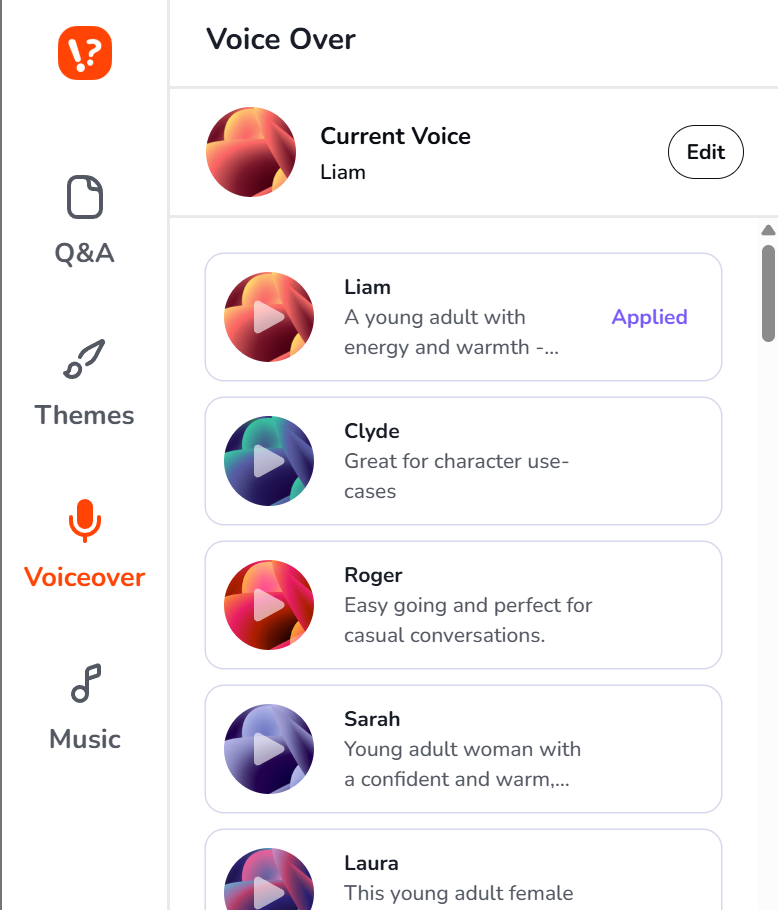778x910 pixels.
Task: Select the Clyde voice name
Action: coord(372,431)
